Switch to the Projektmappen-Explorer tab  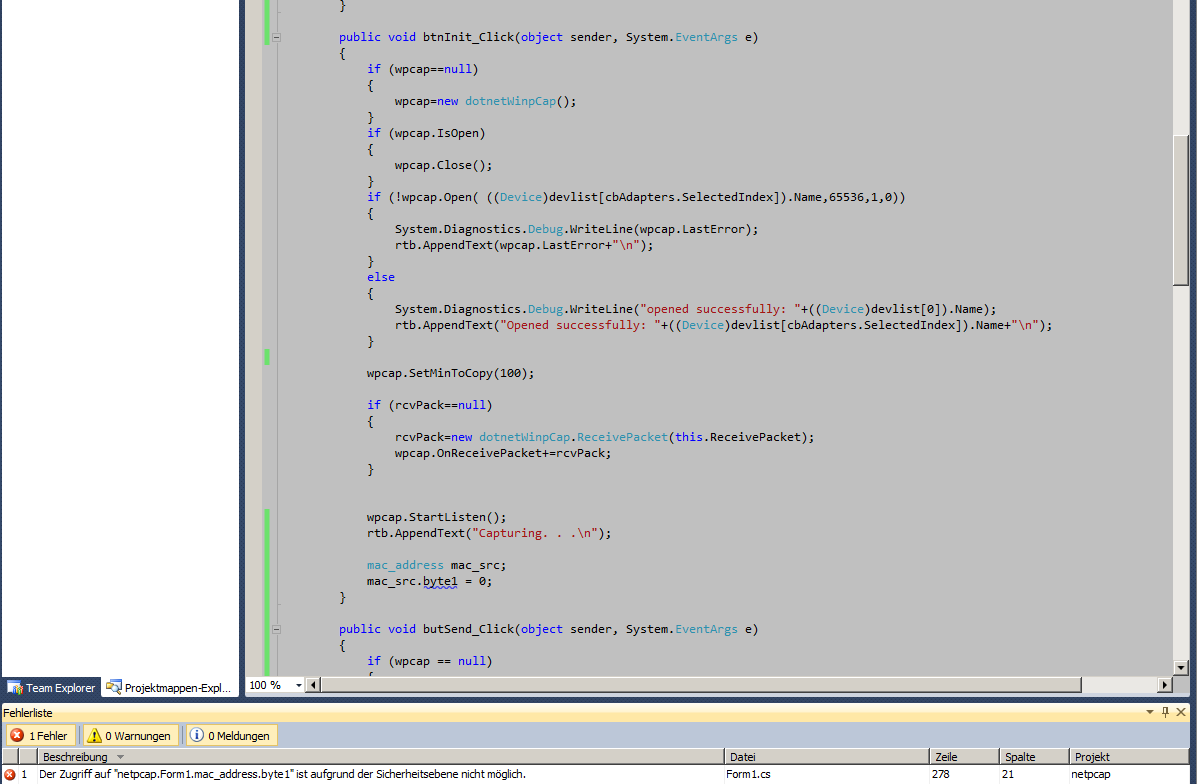(169, 688)
